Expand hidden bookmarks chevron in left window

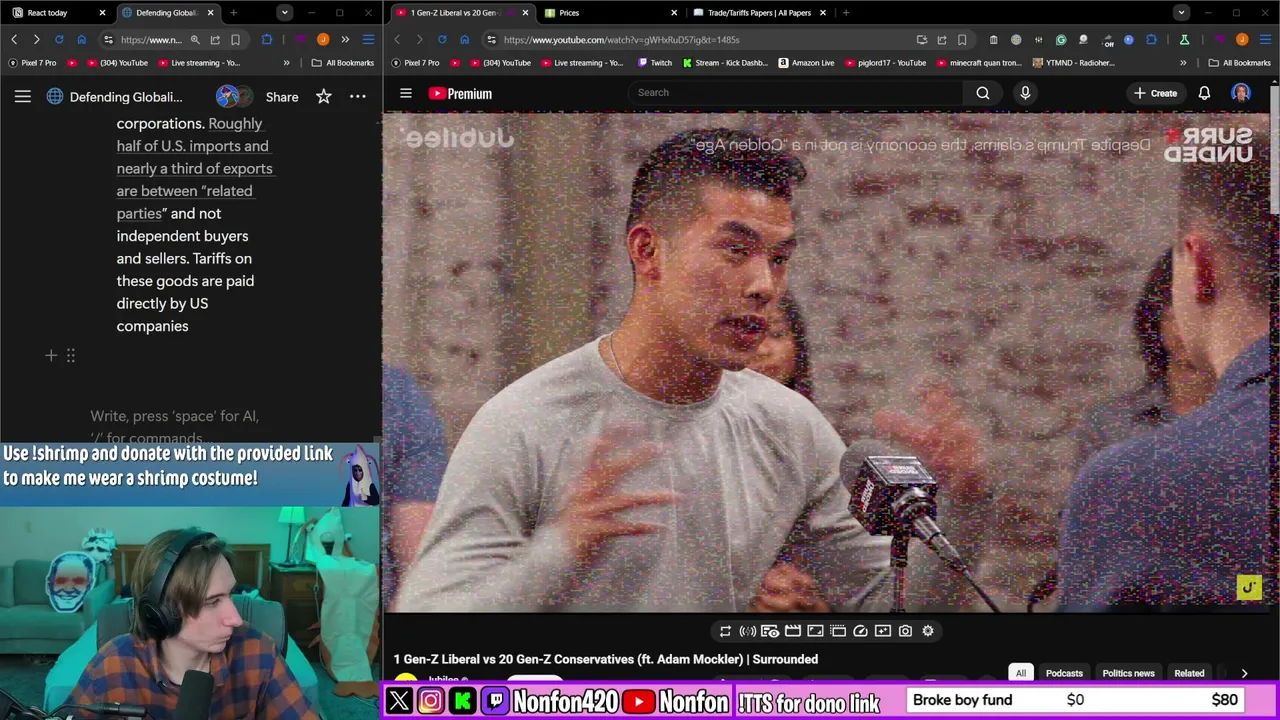pos(286,62)
